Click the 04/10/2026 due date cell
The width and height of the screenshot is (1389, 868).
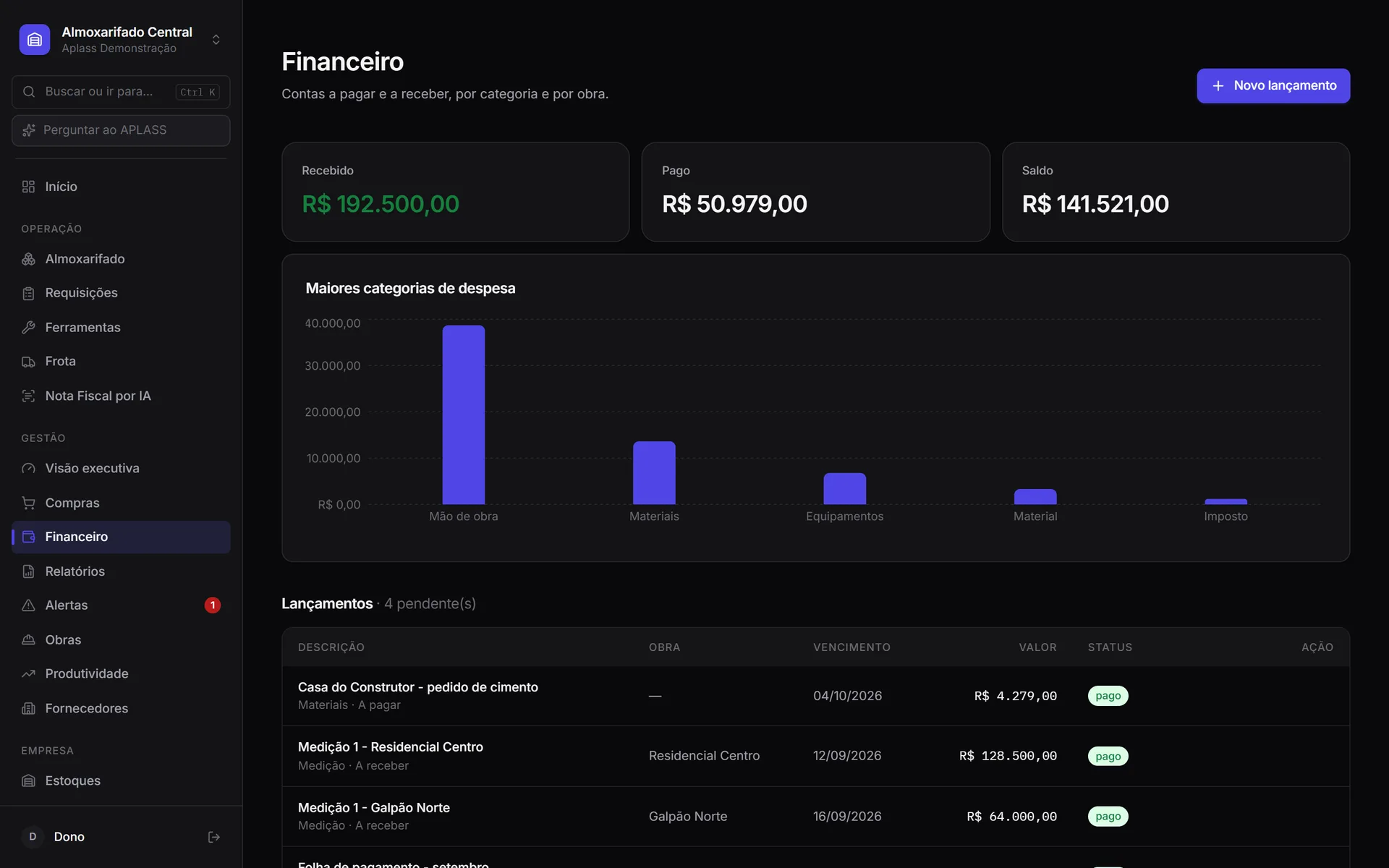point(847,696)
